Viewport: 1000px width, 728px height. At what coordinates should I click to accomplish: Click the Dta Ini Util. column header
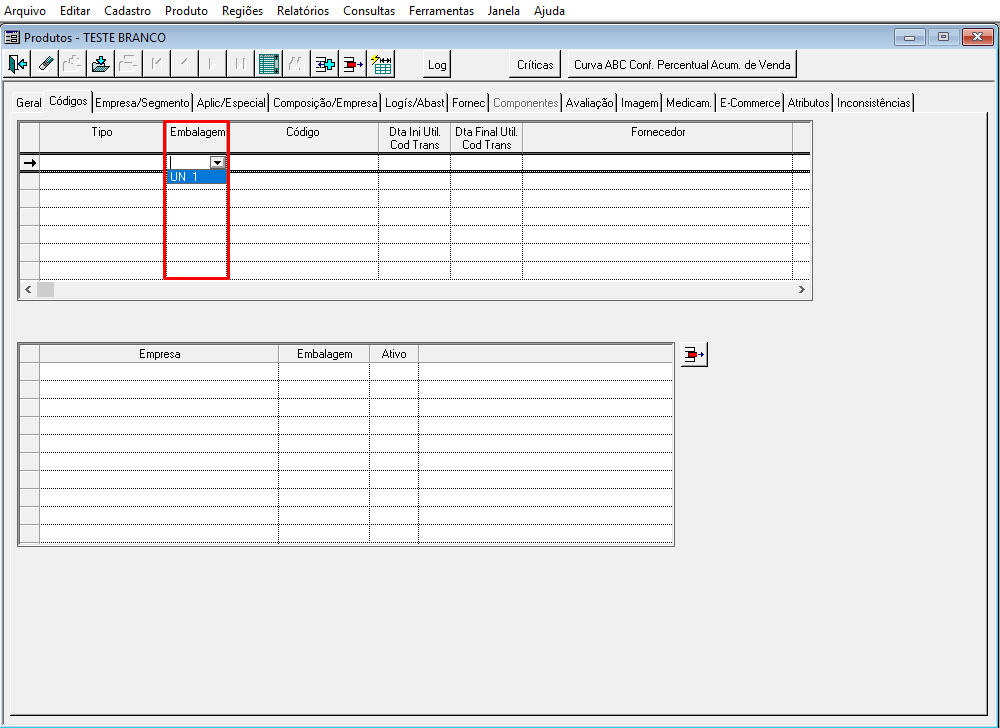click(x=415, y=138)
